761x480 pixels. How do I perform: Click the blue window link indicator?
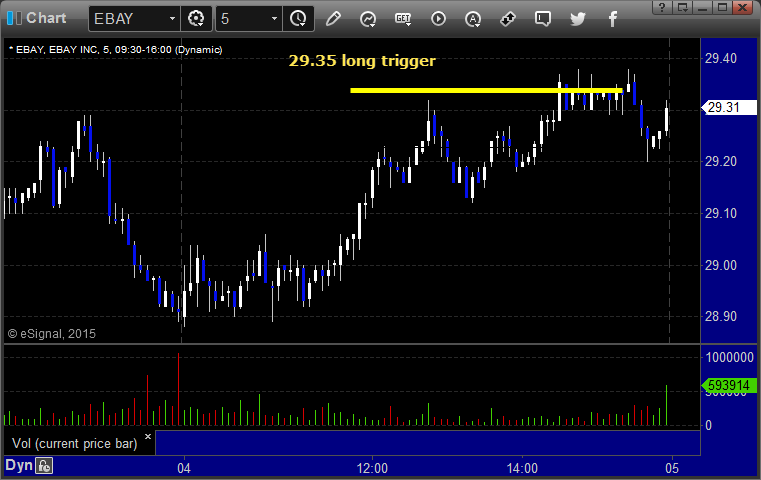(10, 18)
